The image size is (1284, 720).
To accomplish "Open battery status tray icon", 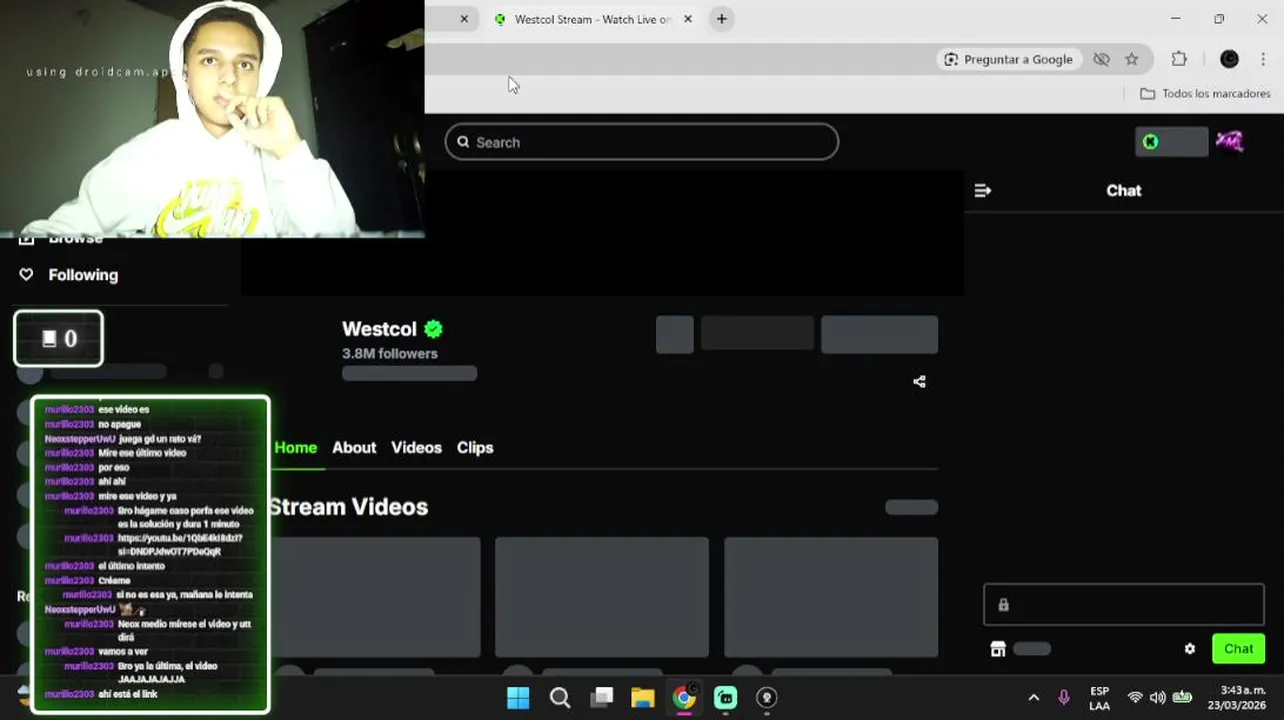I will click(1182, 698).
